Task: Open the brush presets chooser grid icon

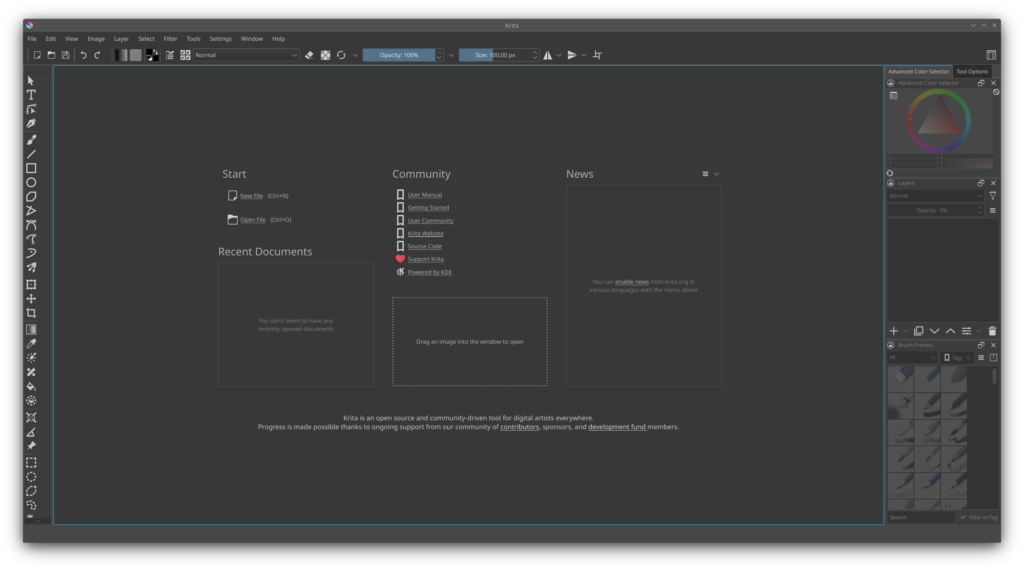Action: click(185, 55)
